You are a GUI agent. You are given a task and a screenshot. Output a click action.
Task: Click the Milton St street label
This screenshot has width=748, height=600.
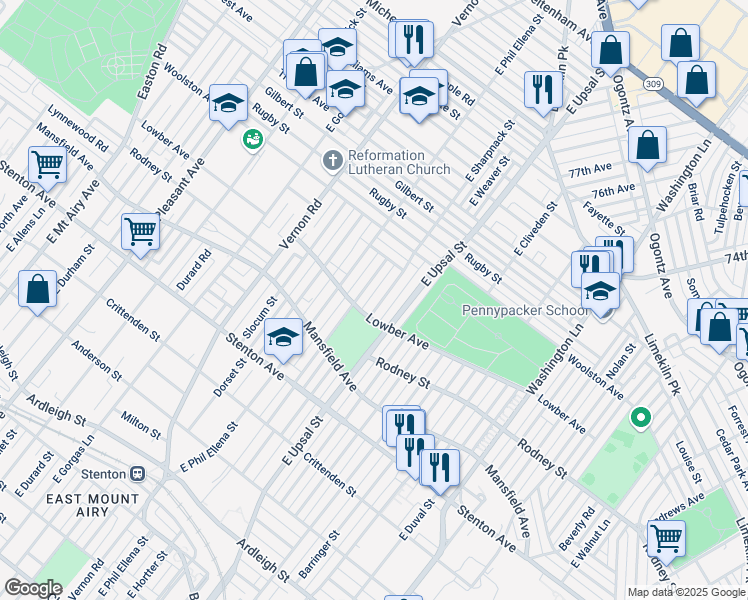tap(141, 425)
